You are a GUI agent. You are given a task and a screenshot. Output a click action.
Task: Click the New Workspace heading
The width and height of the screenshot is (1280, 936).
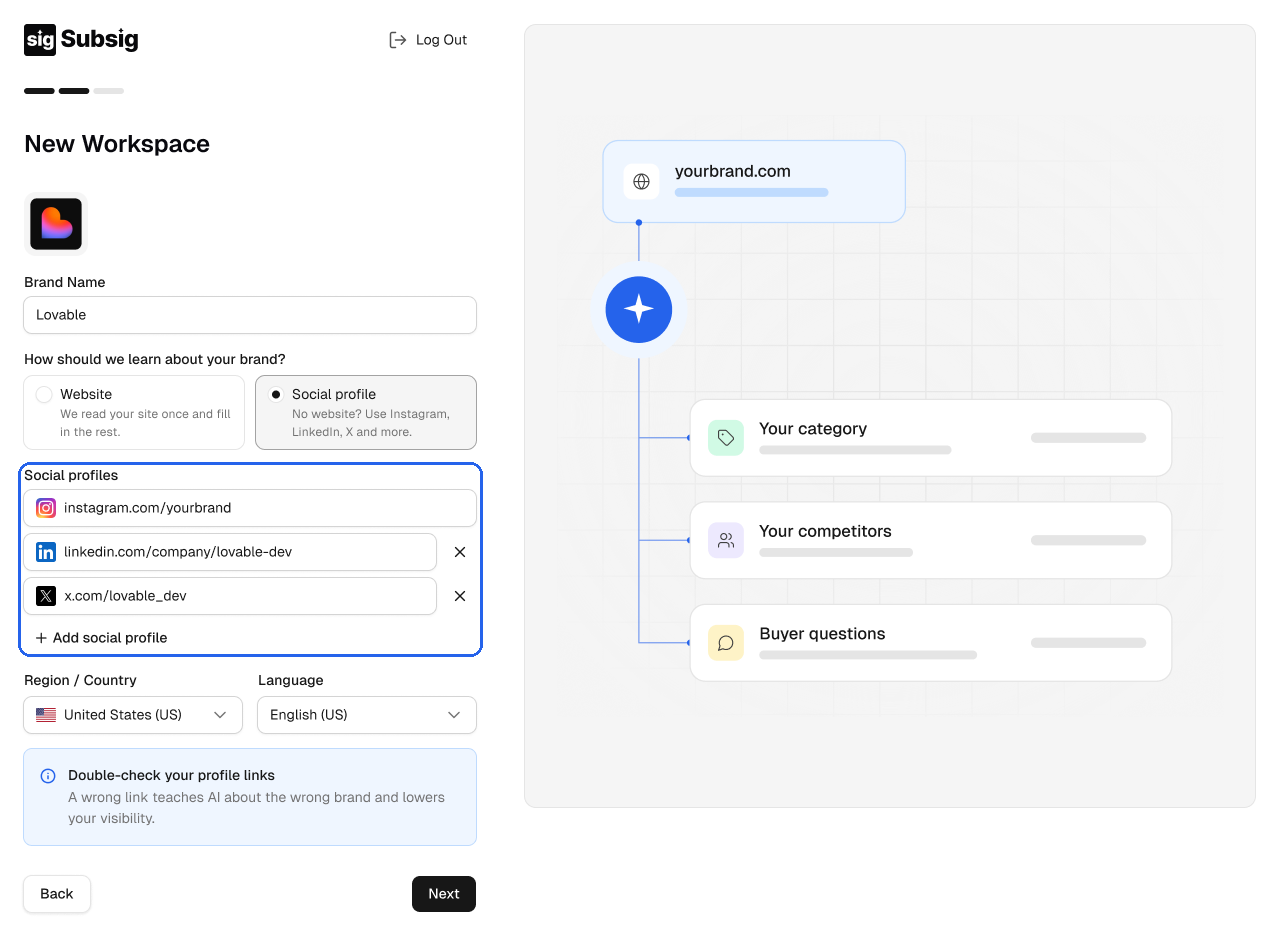click(x=117, y=144)
